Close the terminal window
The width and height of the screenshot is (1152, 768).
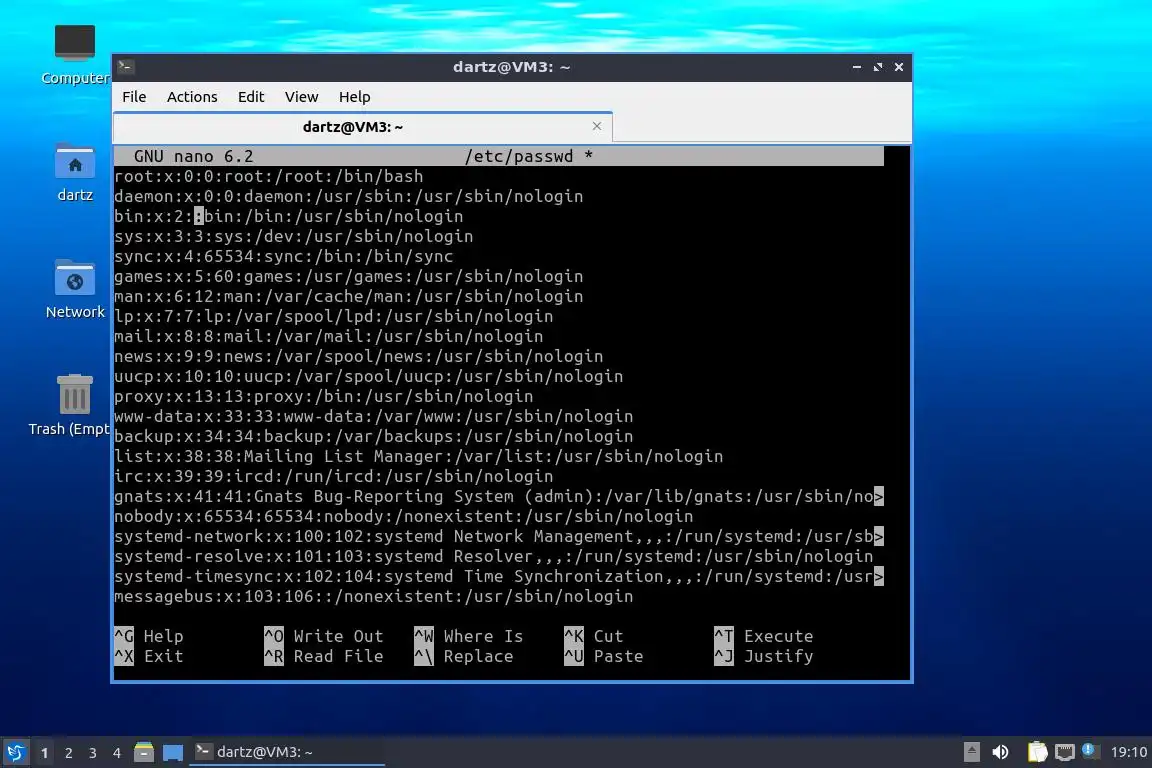pos(899,67)
